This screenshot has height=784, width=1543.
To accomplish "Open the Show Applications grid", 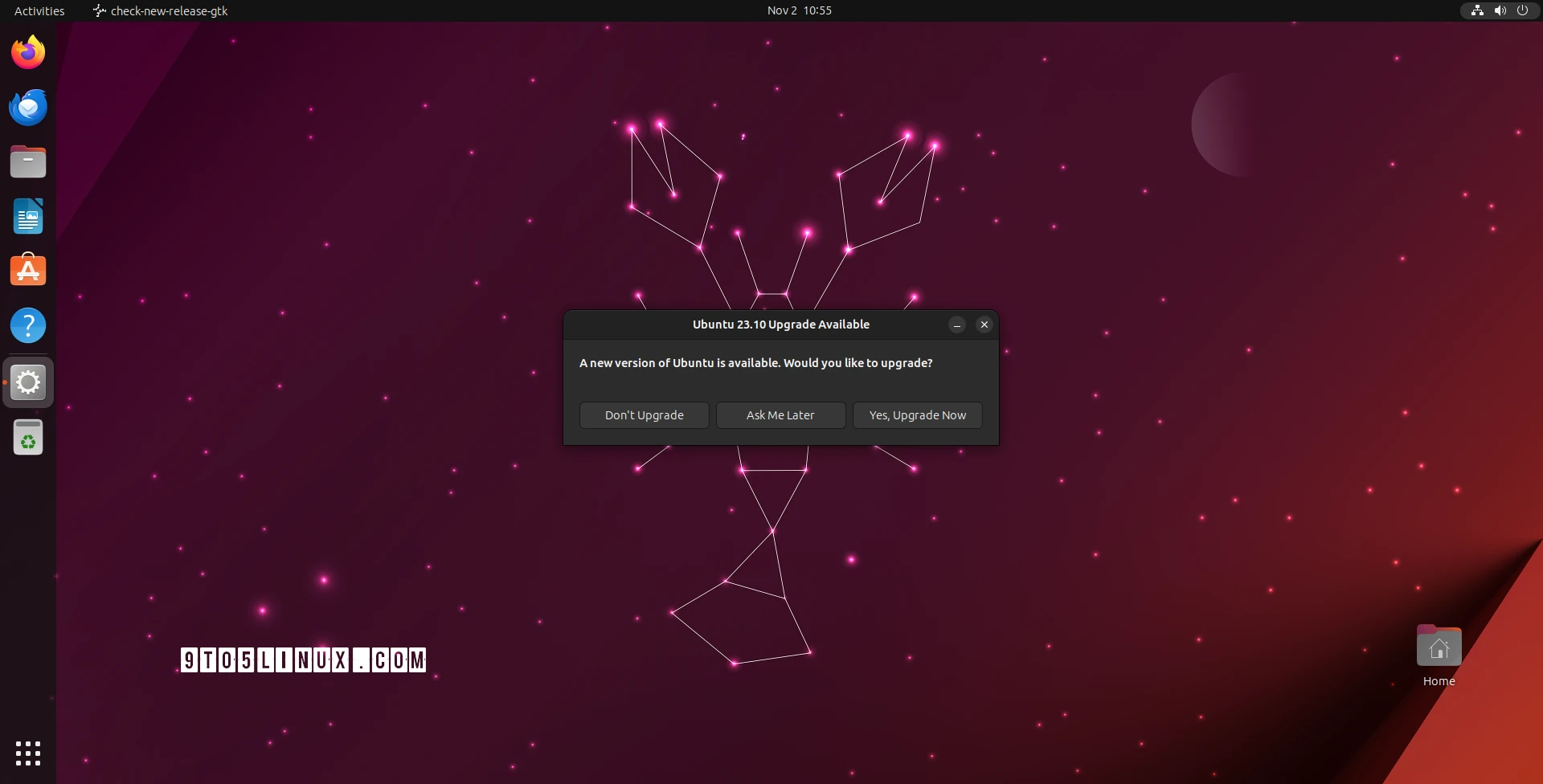I will (x=28, y=753).
